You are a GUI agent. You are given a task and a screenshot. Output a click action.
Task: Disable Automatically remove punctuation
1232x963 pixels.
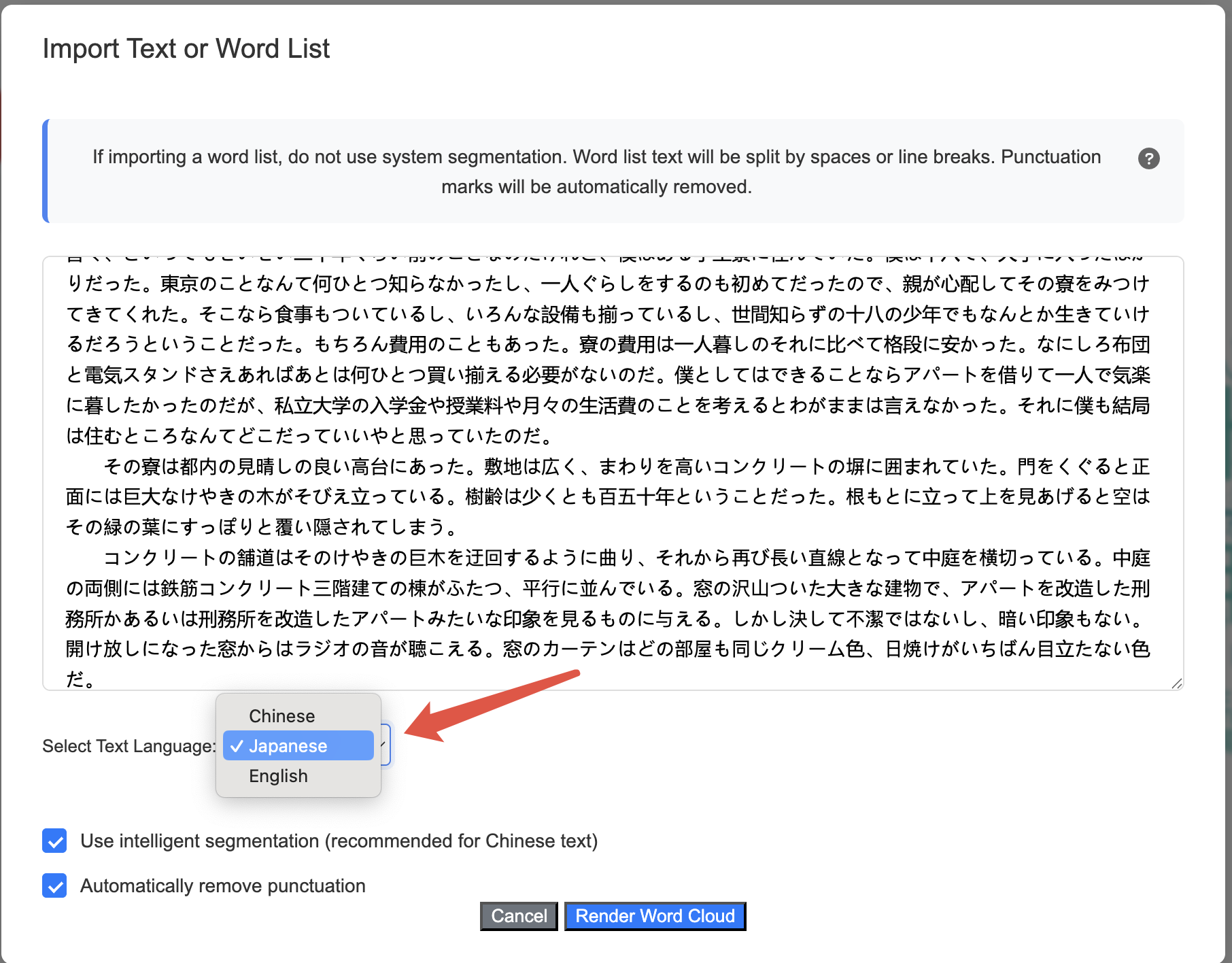(54, 885)
